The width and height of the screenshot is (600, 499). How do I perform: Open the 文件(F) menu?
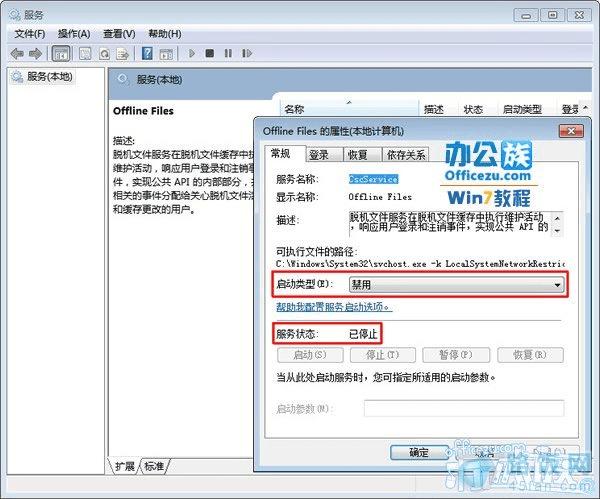tap(29, 34)
